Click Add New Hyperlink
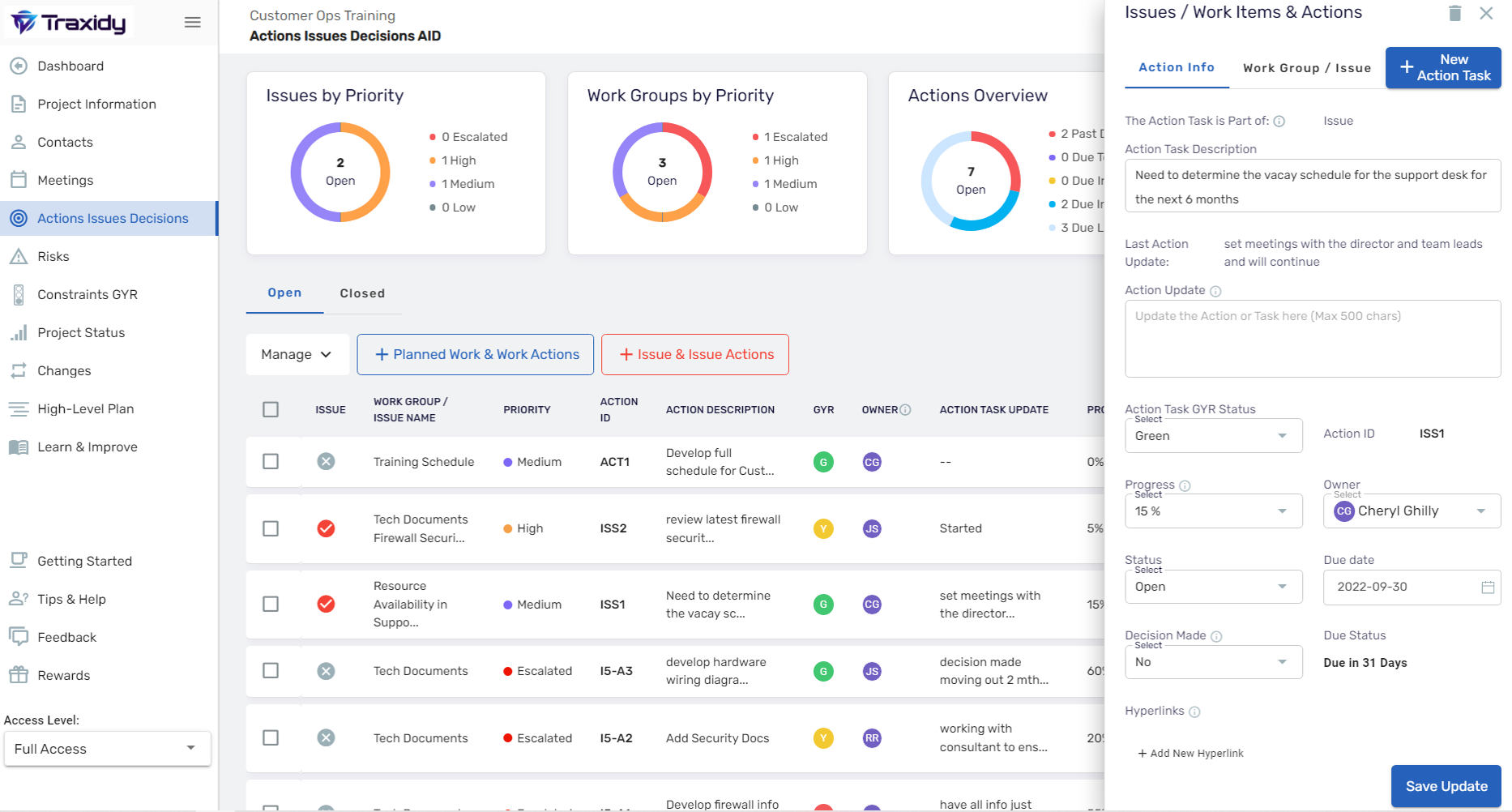Image resolution: width=1512 pixels, height=812 pixels. [1190, 753]
